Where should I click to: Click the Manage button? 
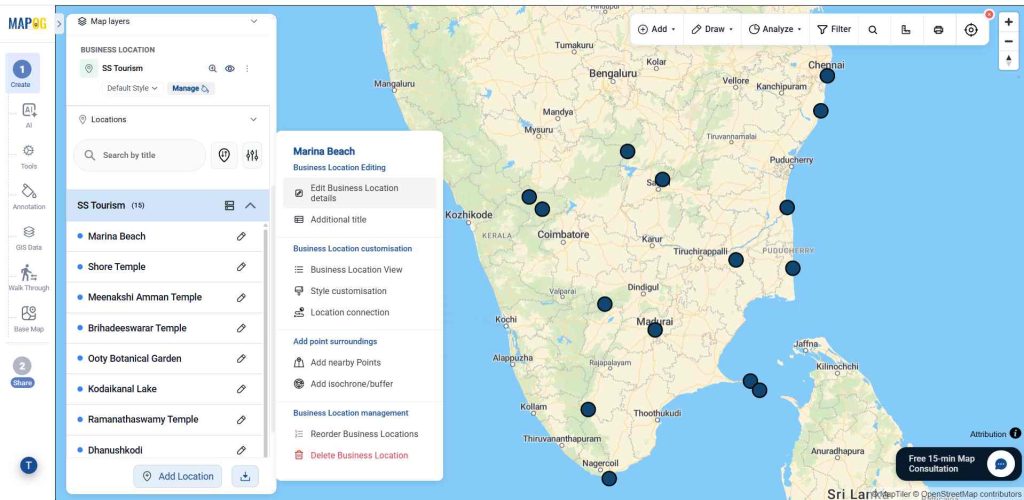click(x=191, y=88)
